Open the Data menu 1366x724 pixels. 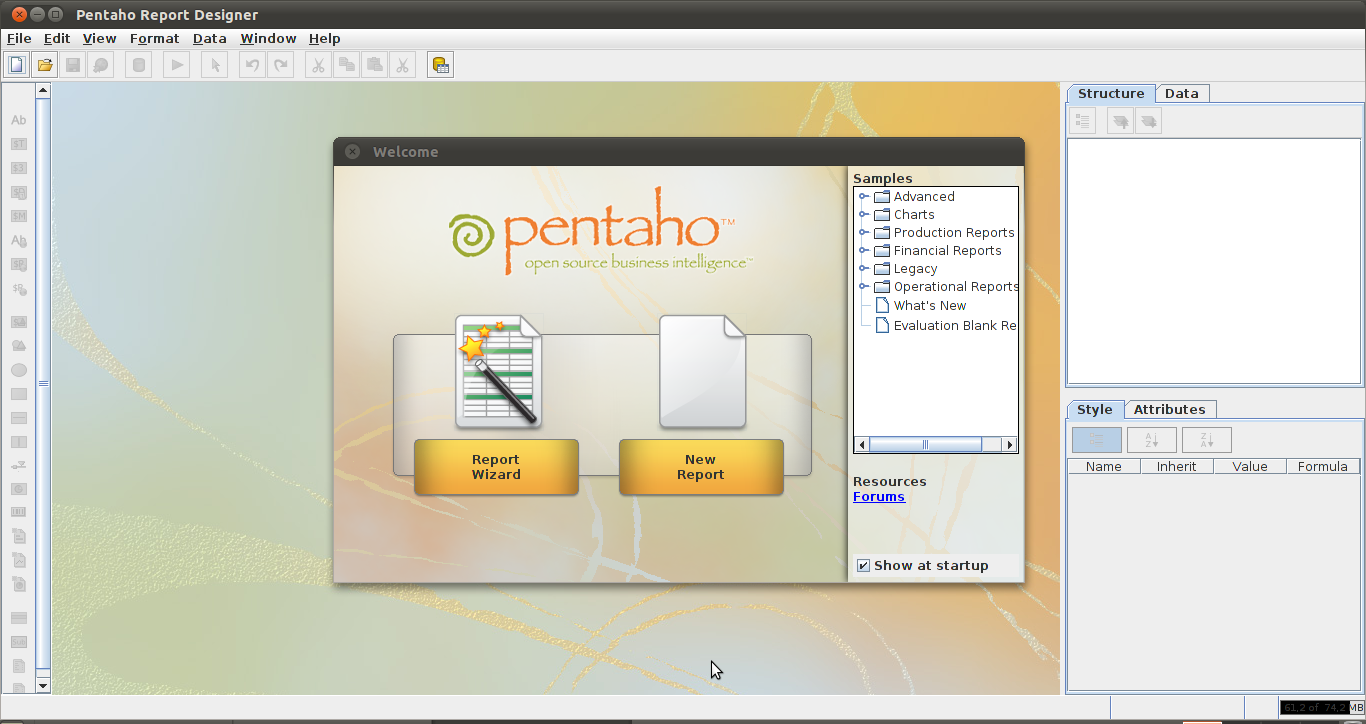click(x=210, y=38)
